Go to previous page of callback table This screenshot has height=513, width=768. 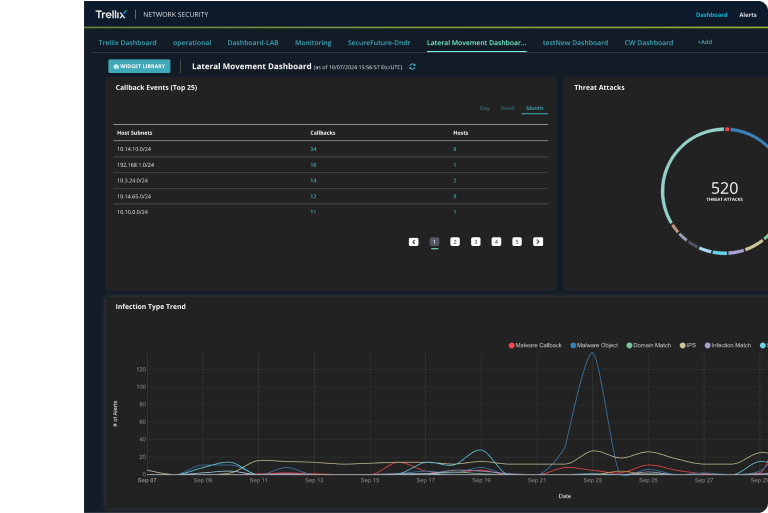coord(414,242)
